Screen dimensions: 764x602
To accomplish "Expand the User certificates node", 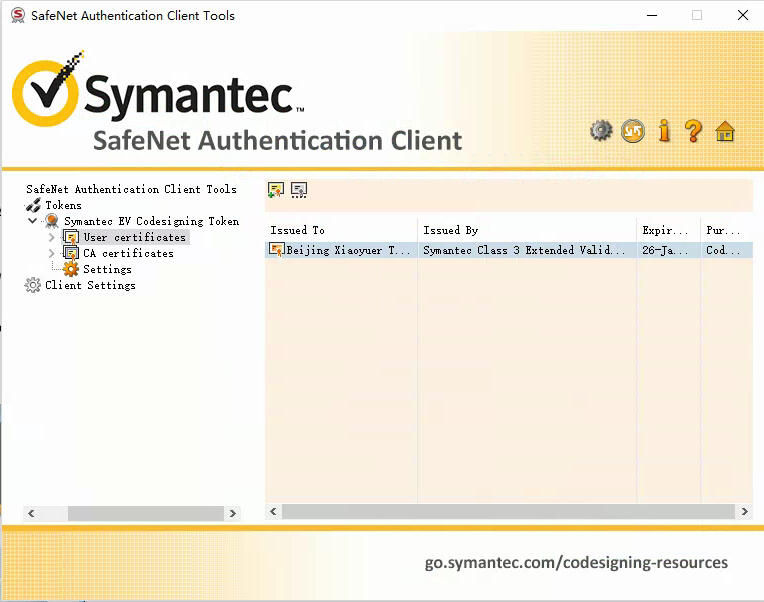I will (x=52, y=238).
